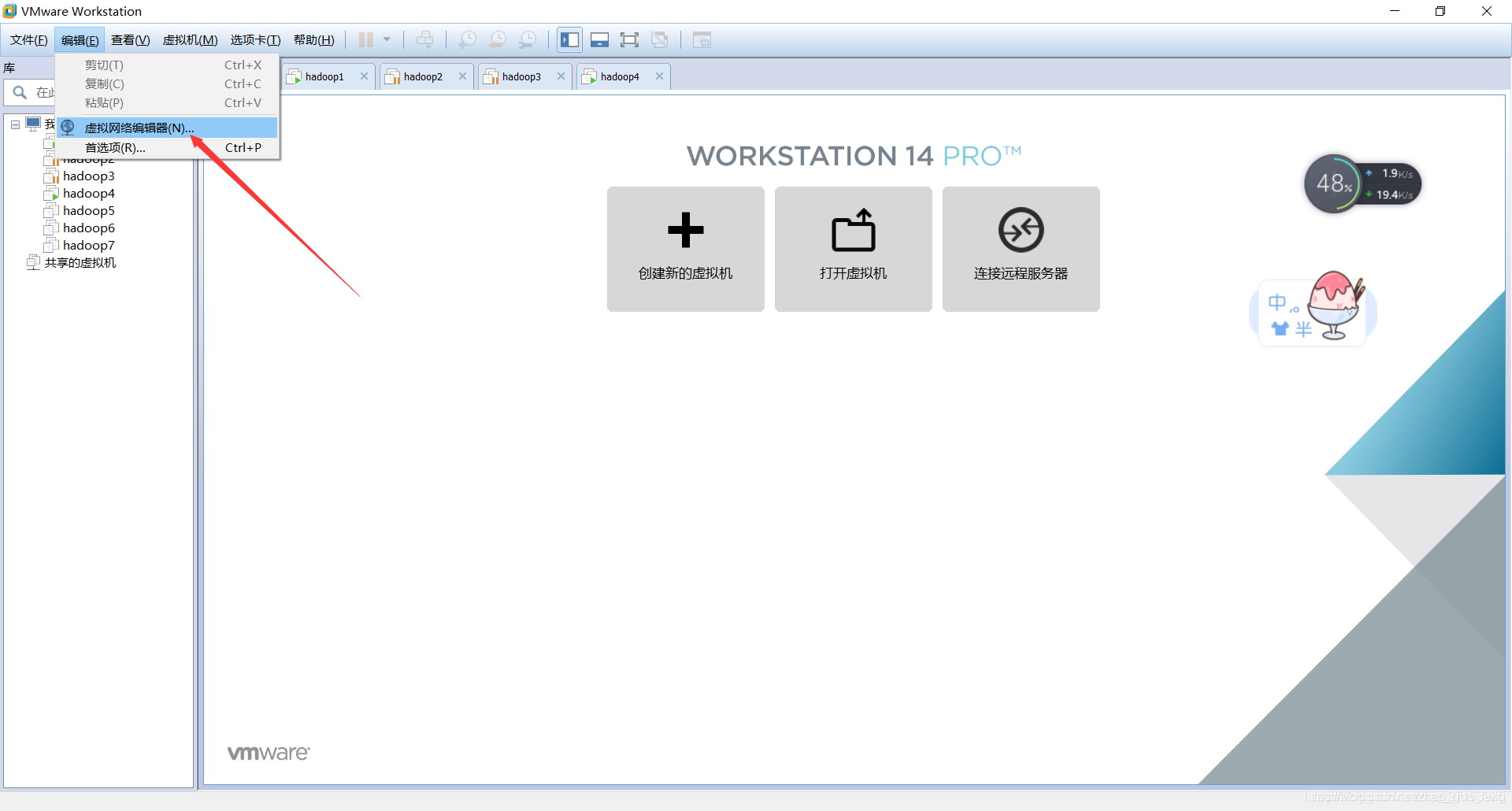Screen dimensions: 1512x811
Task: Click the 半 half-width indicator on IME widget
Action: click(1303, 329)
